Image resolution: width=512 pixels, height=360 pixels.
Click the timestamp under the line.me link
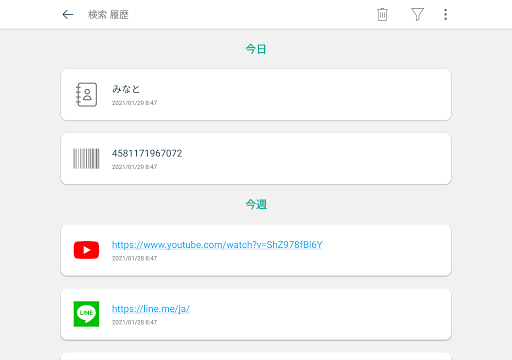(134, 322)
